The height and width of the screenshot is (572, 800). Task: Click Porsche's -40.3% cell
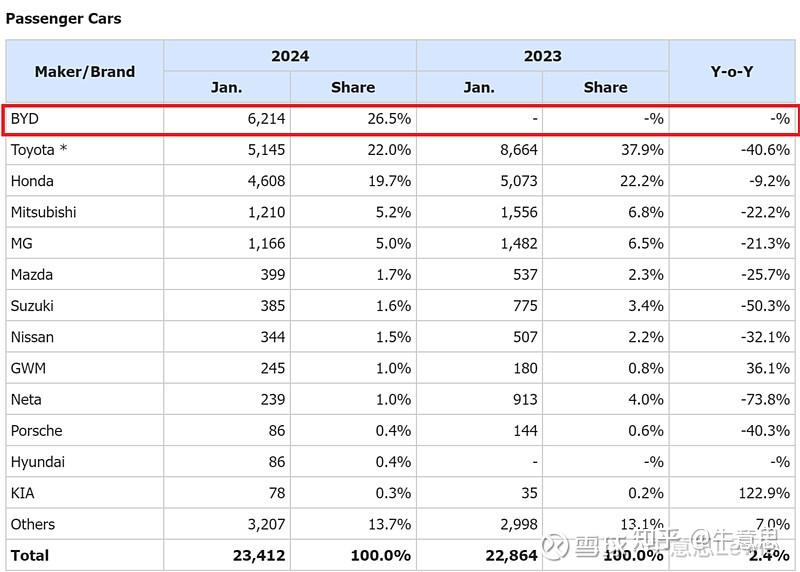pyautogui.click(x=732, y=430)
